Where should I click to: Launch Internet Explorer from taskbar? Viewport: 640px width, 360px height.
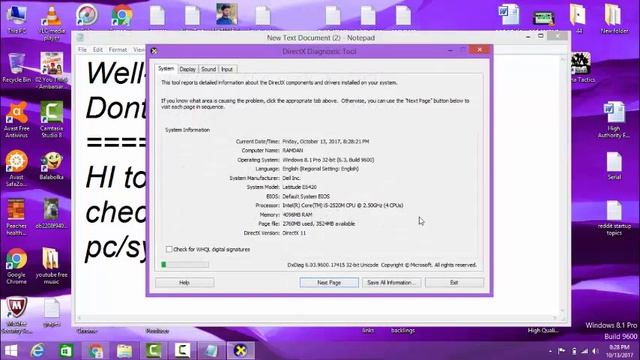tap(38, 351)
